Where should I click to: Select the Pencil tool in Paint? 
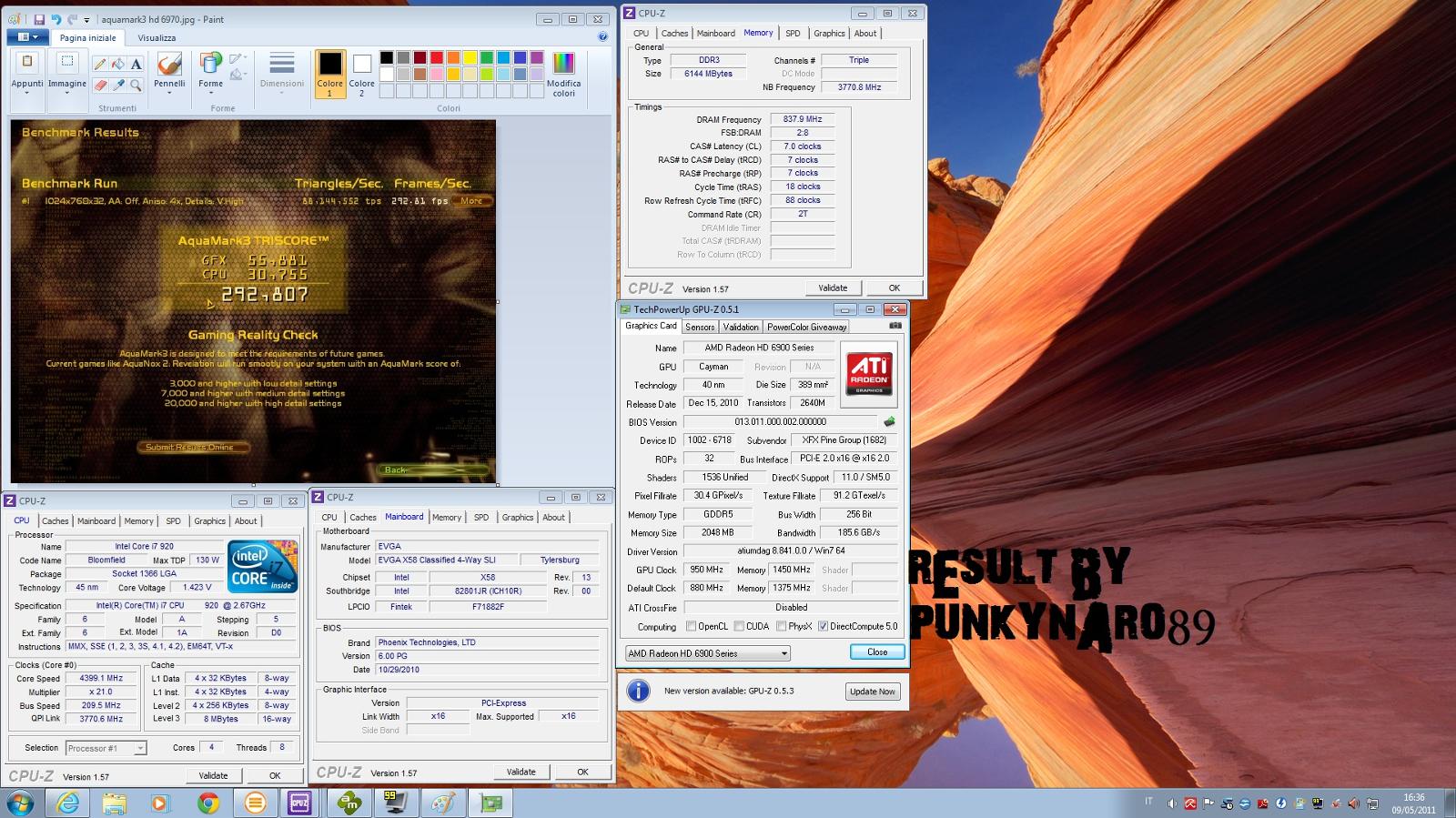point(100,64)
